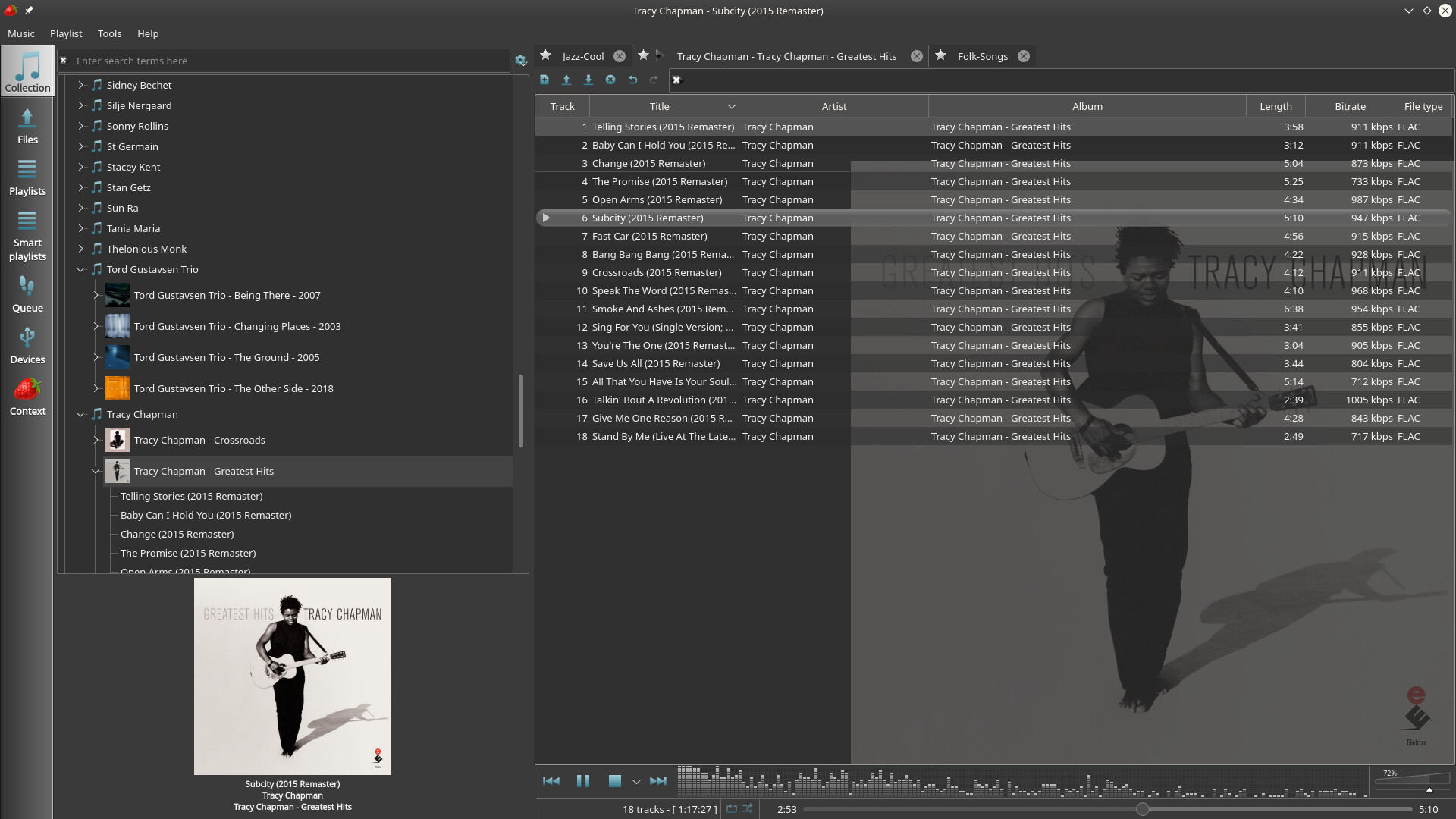Expand the Sun Ra artist
Screen dimensions: 1456x819
click(81, 208)
